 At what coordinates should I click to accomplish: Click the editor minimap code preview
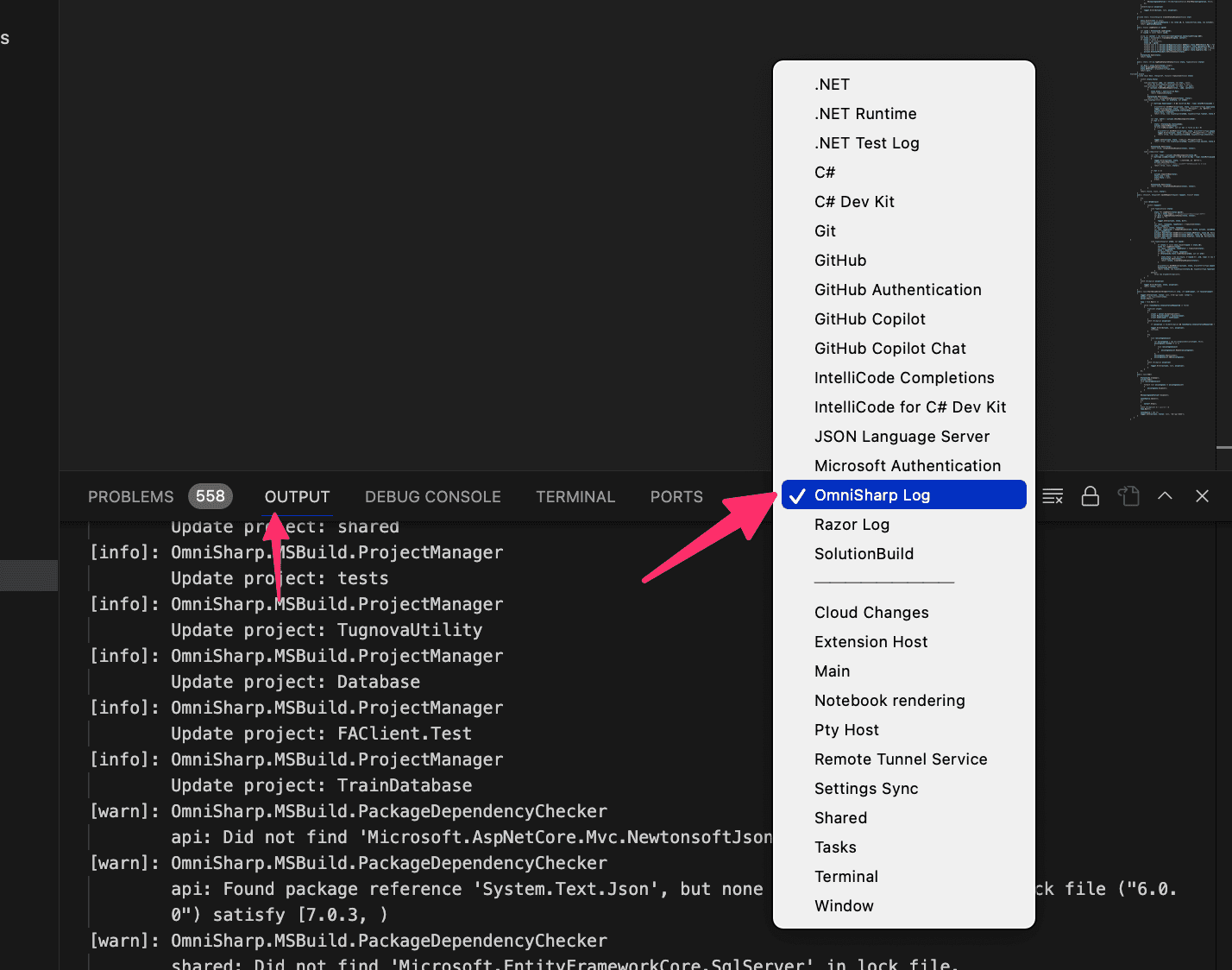(x=1177, y=216)
